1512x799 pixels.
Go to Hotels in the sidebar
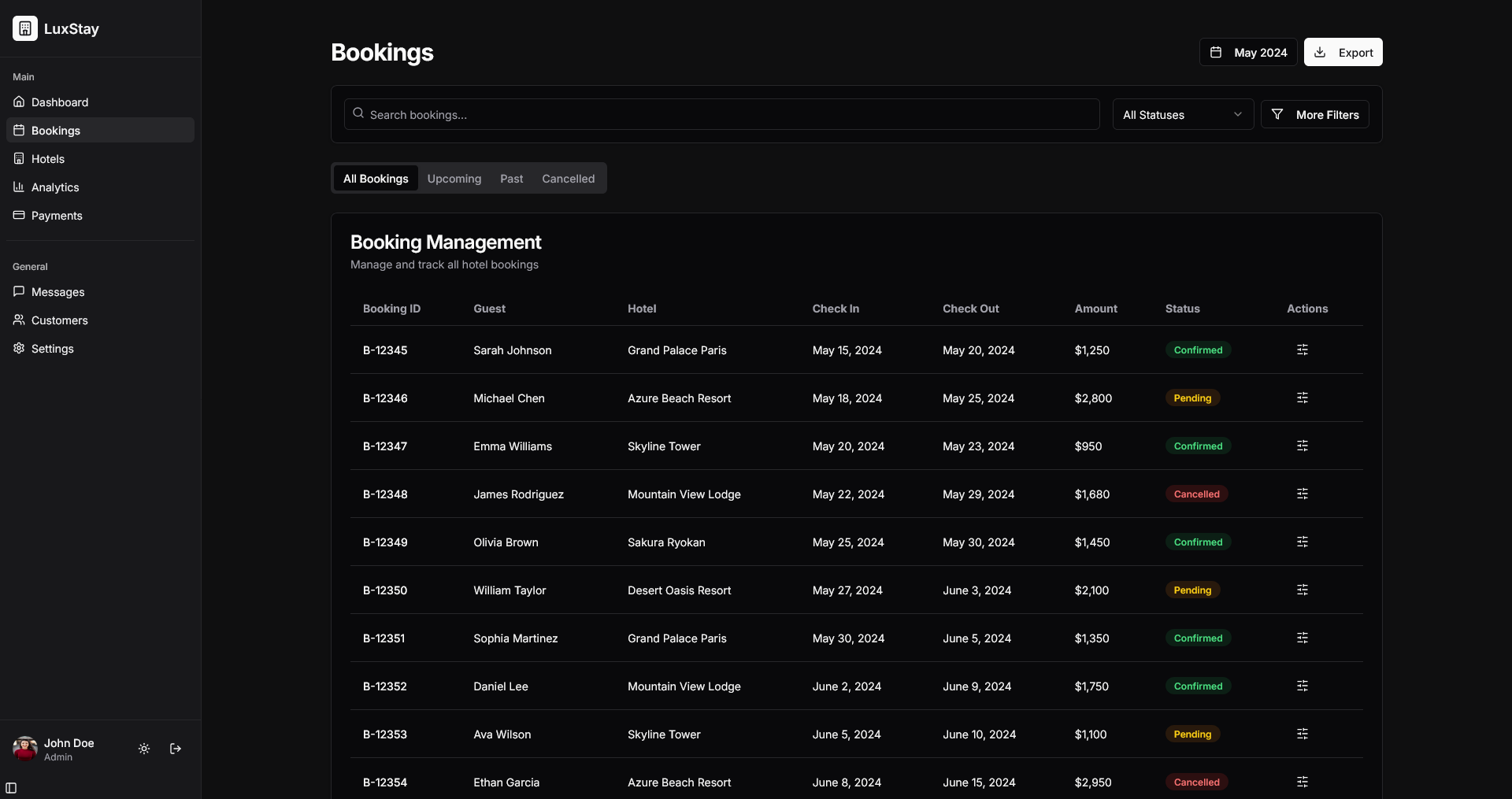pos(100,158)
